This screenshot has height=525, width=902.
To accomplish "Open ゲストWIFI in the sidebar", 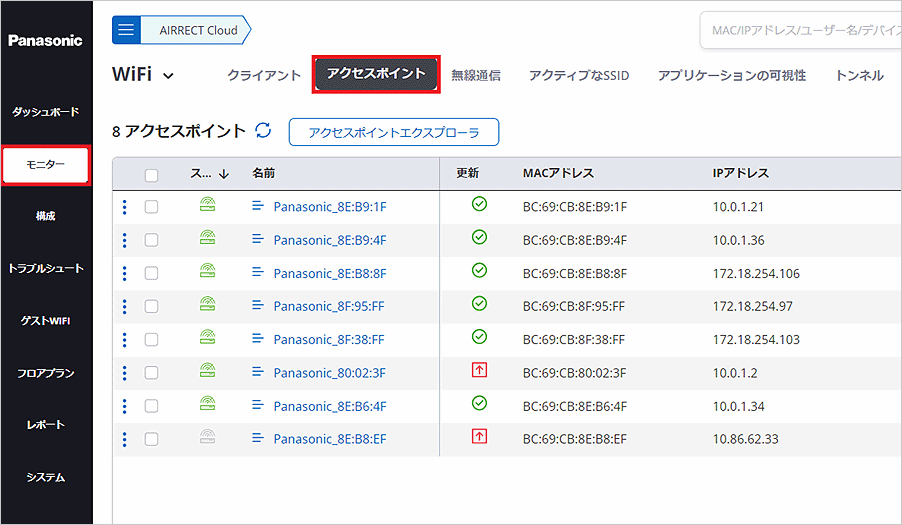I will 45,321.
